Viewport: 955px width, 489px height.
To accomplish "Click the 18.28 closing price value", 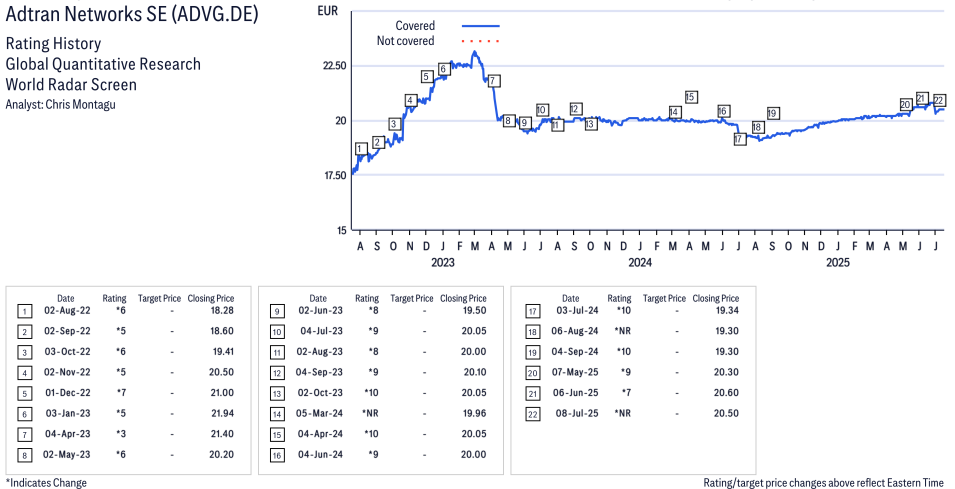I will coord(223,311).
